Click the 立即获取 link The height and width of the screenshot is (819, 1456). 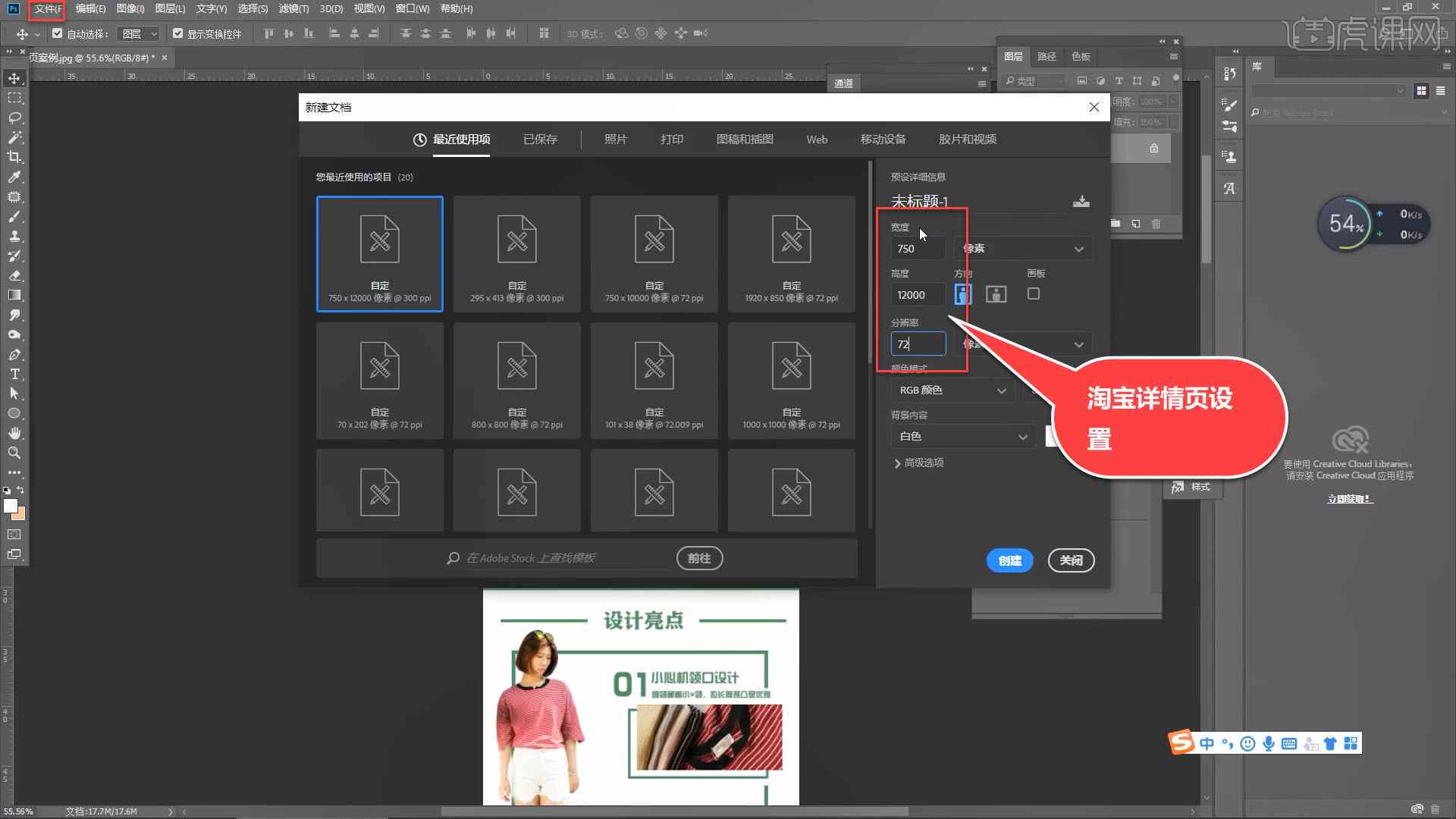point(1350,499)
